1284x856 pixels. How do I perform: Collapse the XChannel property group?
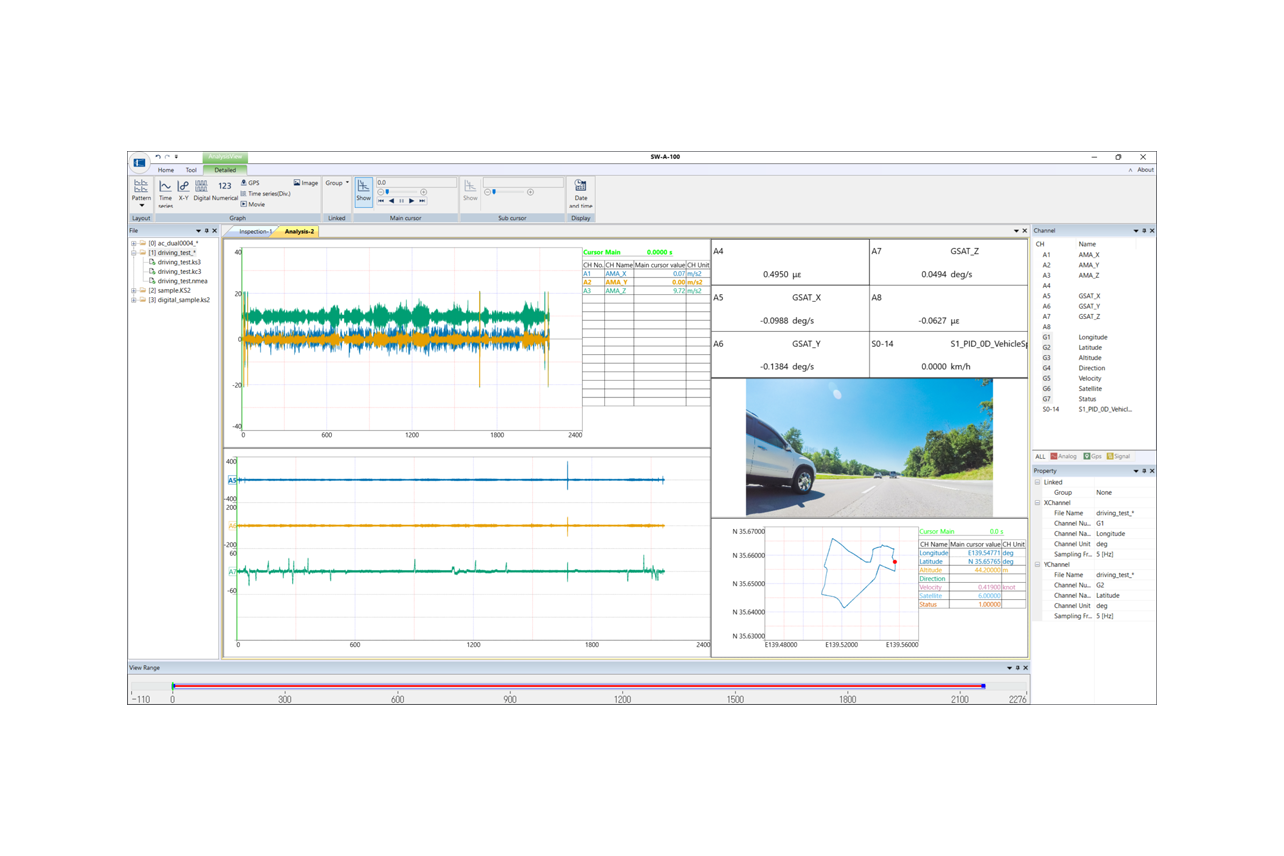[x=1038, y=503]
